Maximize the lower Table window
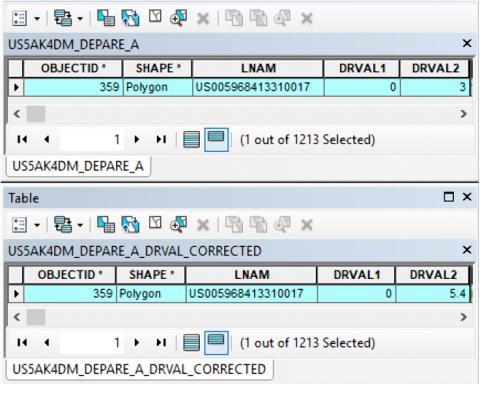Viewport: 480px width, 393px height. 449,197
